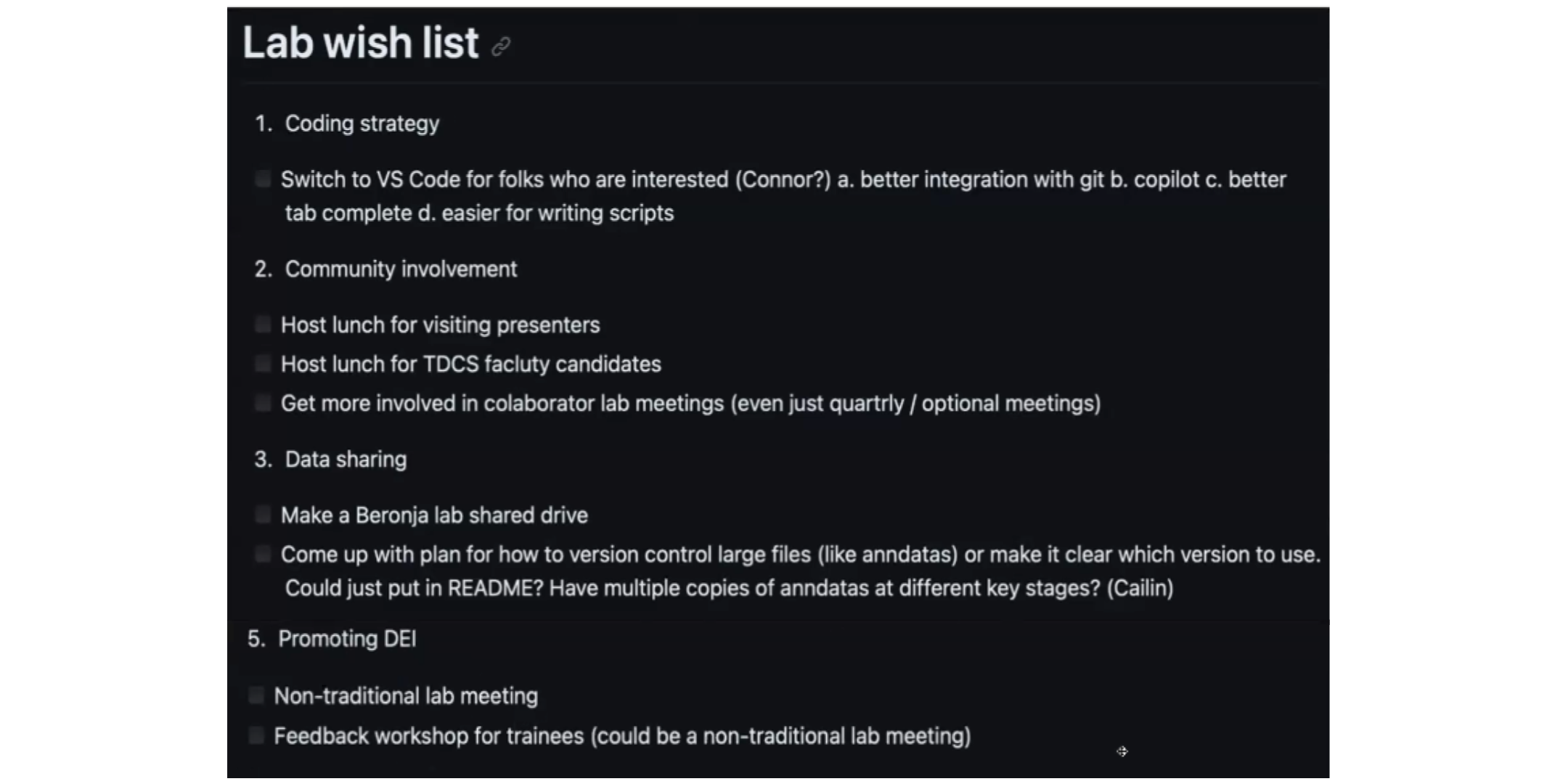Click the name Cailin in parentheses
1568x784 pixels.
pos(1140,588)
